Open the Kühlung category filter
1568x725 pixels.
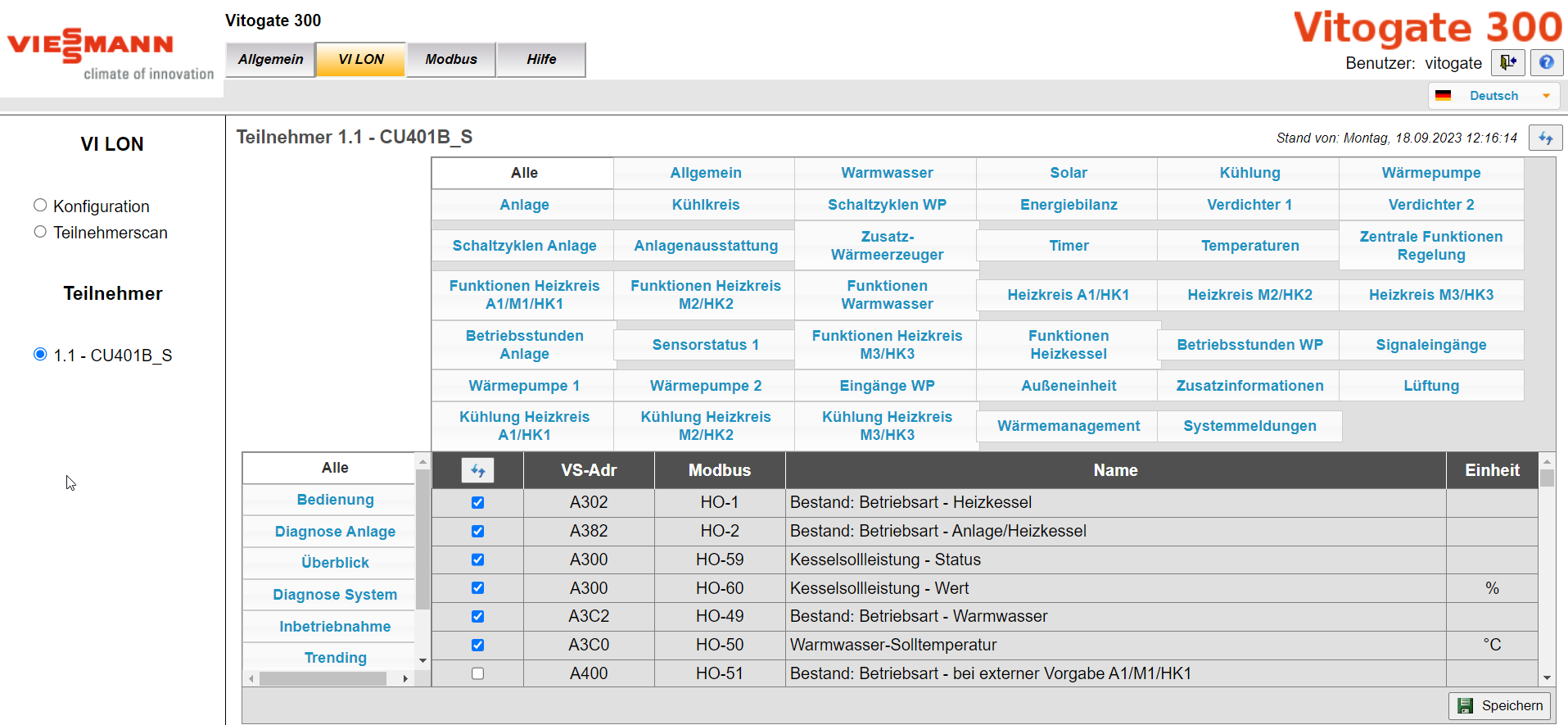(x=1249, y=173)
